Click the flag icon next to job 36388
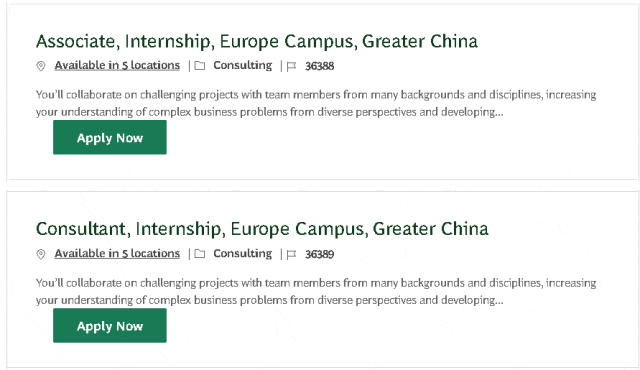The height and width of the screenshot is (370, 640). [x=291, y=66]
